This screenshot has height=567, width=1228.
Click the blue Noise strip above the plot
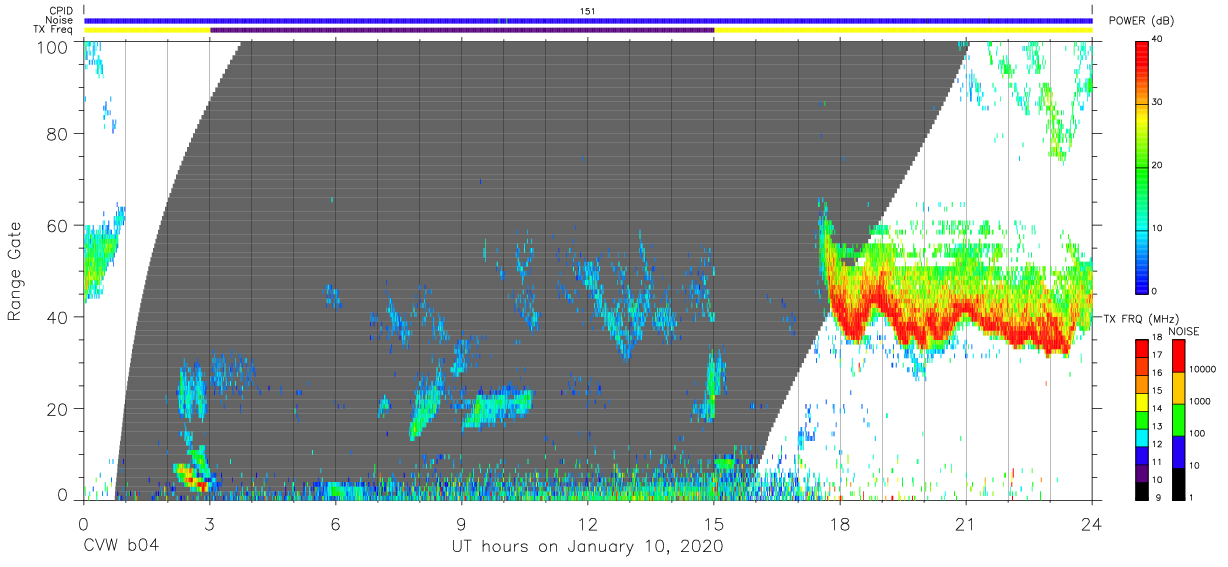click(x=588, y=20)
